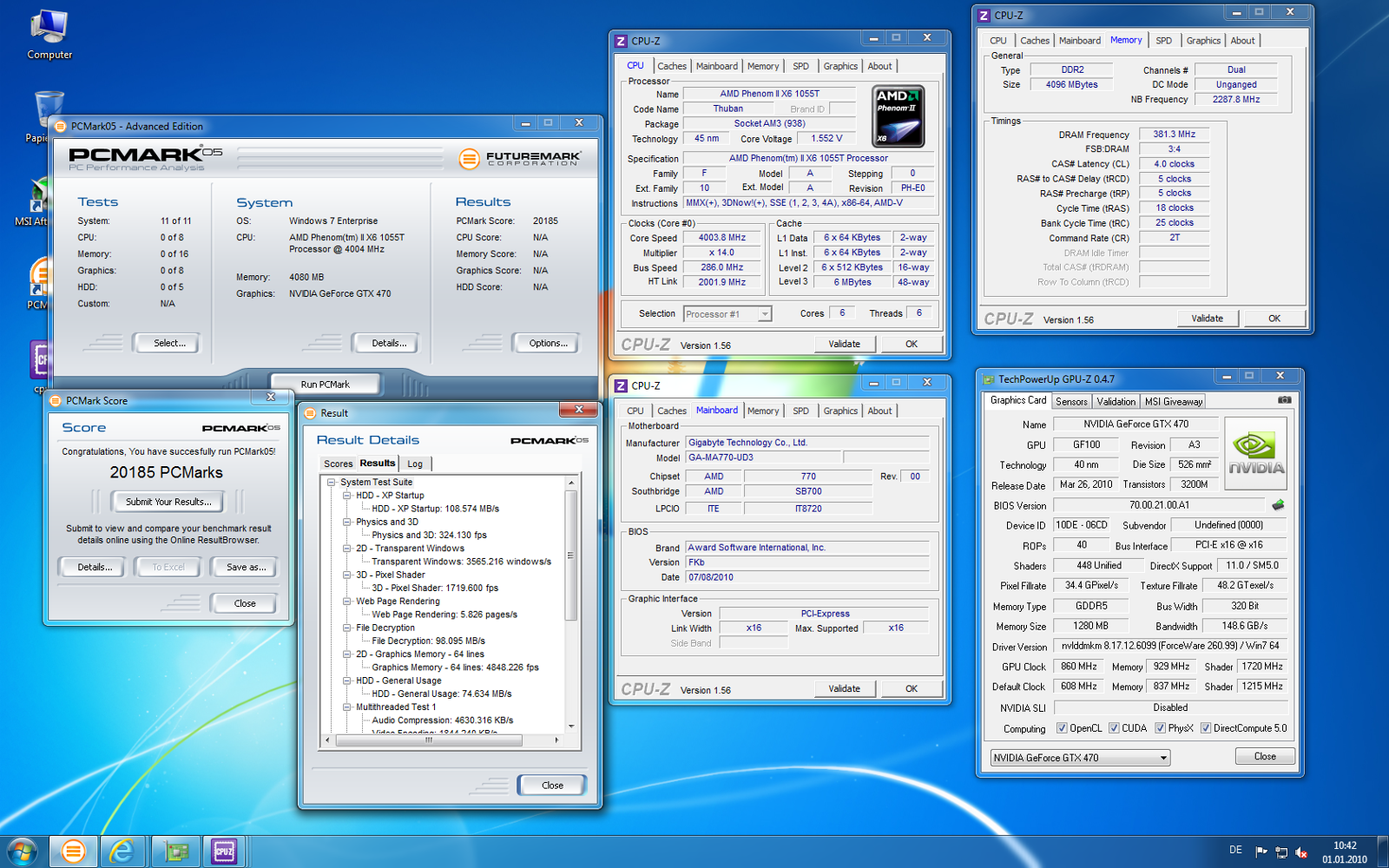Open the Caches tab in the CPU-Z Mainboard window

click(x=671, y=411)
